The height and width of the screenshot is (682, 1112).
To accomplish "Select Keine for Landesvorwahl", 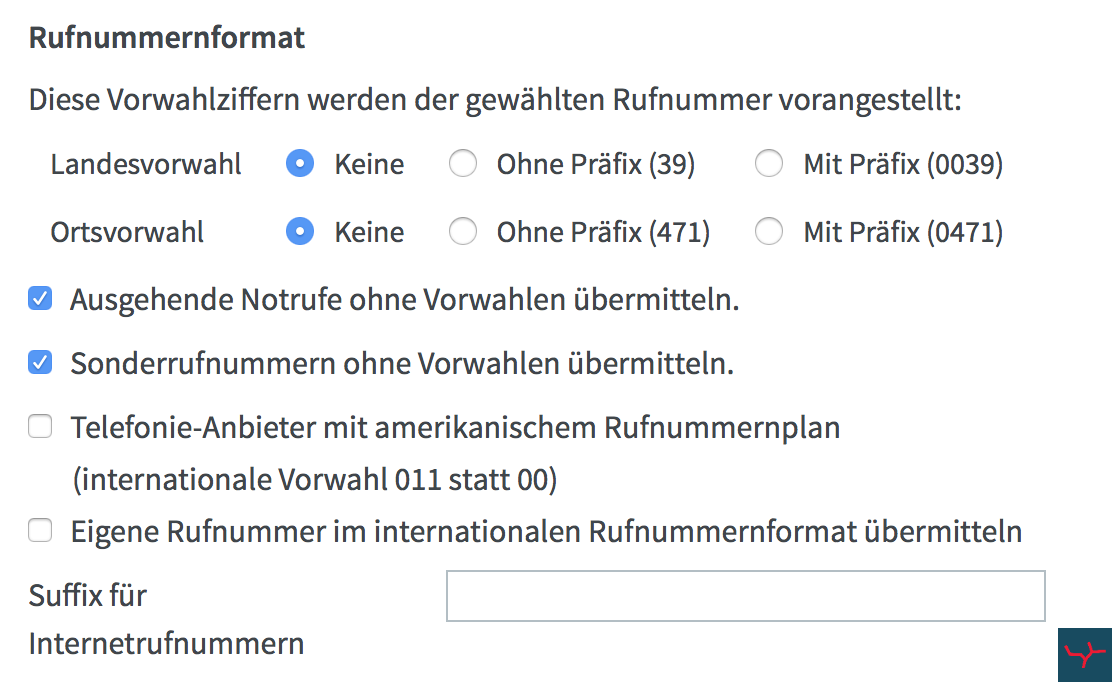I will coord(300,164).
